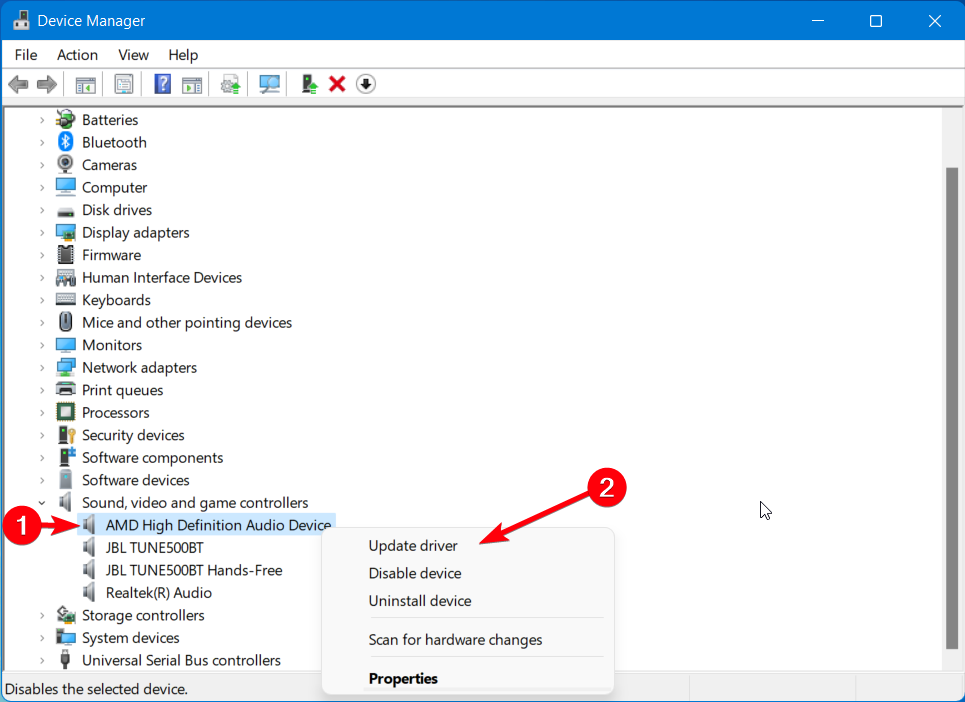Click the speaker icon beside JBL TUNE500BT Hands-Free
Image resolution: width=965 pixels, height=702 pixels.
click(89, 570)
